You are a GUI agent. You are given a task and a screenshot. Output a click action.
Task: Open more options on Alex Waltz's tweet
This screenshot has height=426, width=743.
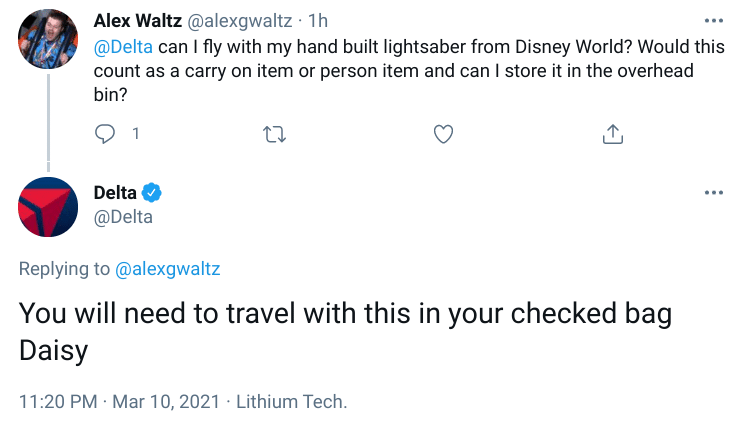pos(712,20)
